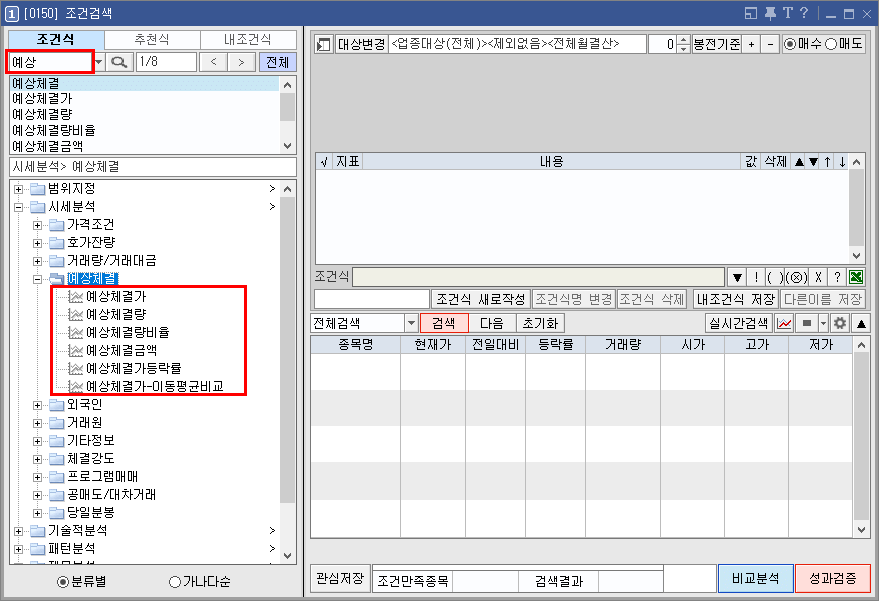Click the parentheses ( ) grouping icon
Viewport: 879px width, 601px height.
(x=772, y=276)
